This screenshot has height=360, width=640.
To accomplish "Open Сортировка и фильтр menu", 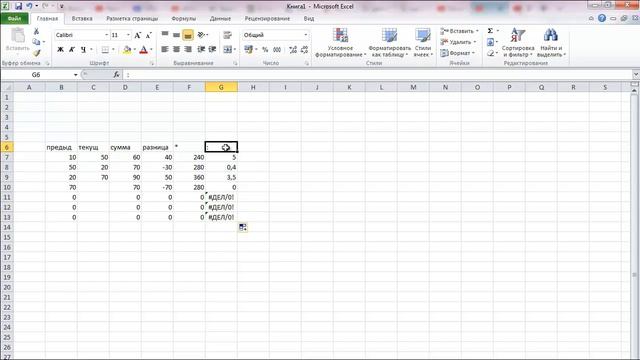I will (x=518, y=42).
